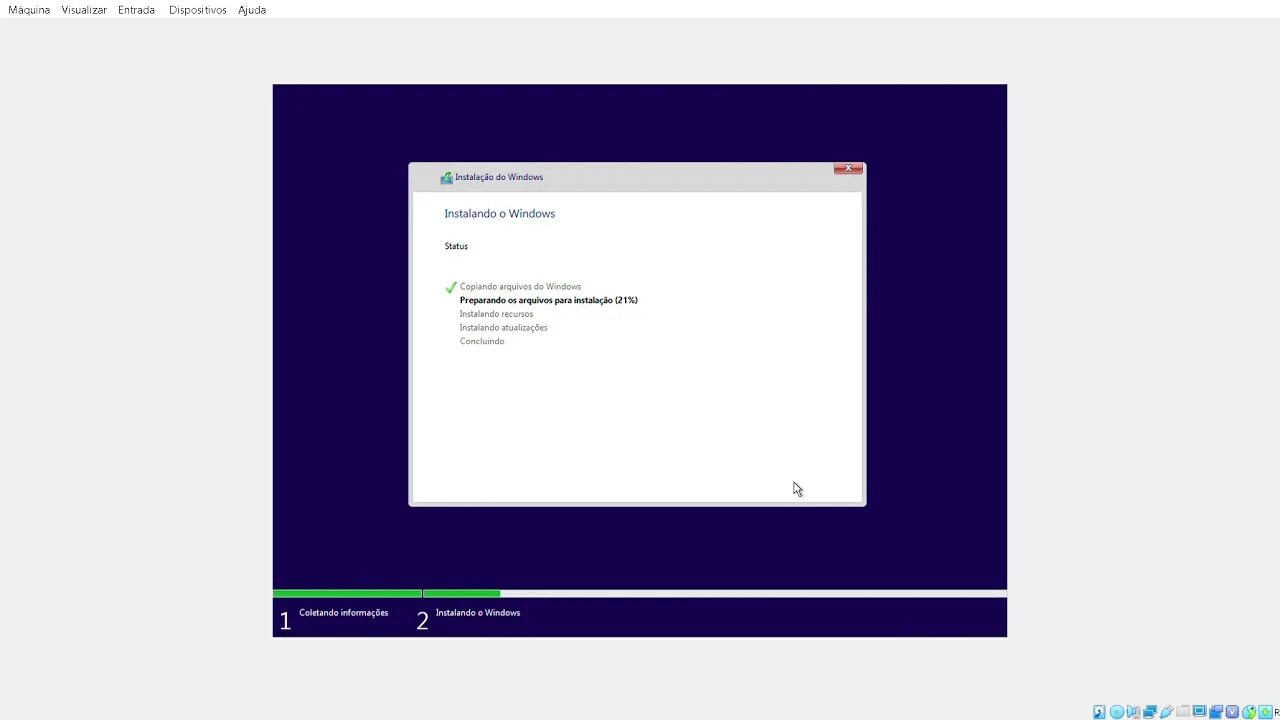
Task: Click the shared folders status icon
Action: [1183, 712]
